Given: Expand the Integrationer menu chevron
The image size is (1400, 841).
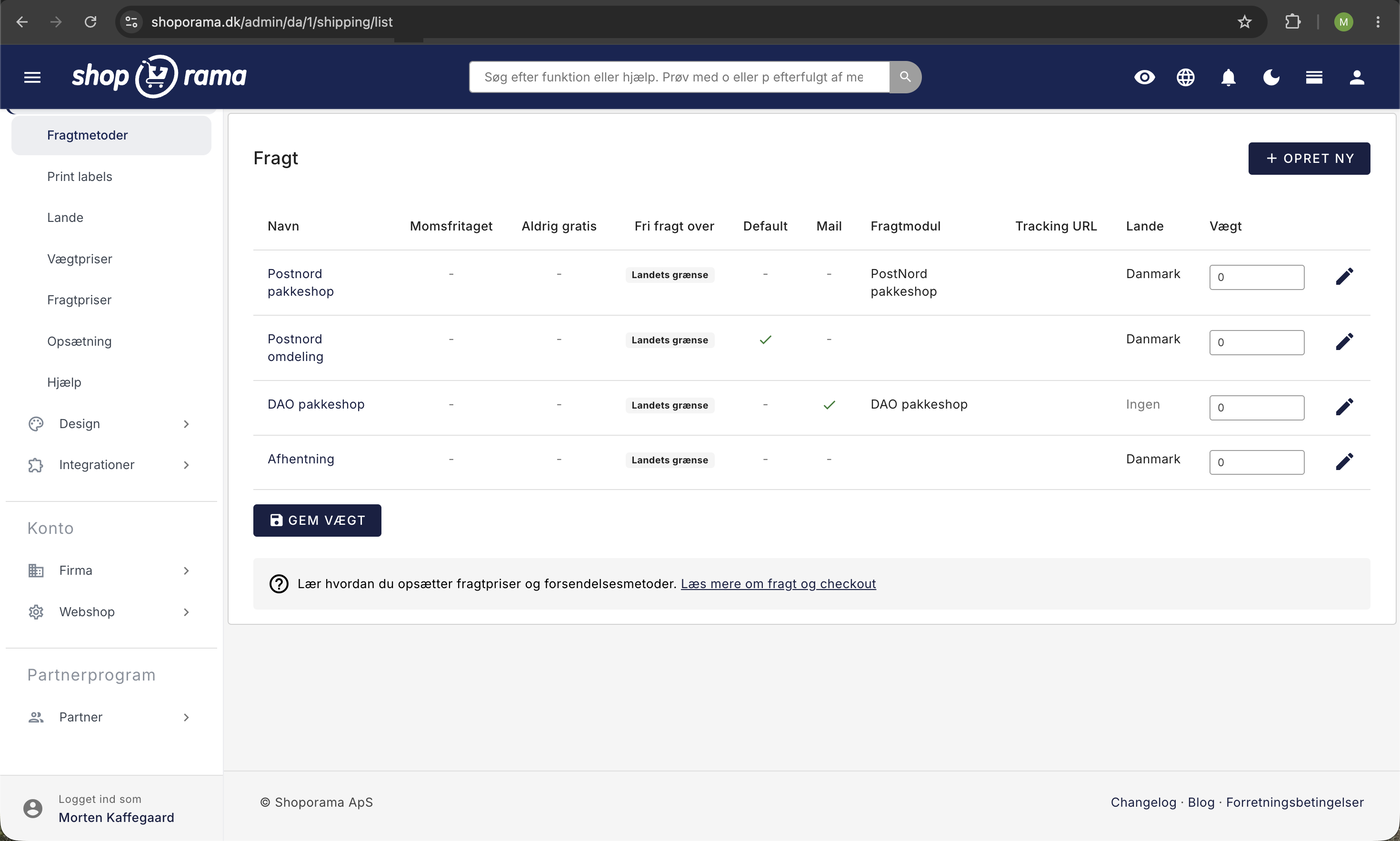Looking at the screenshot, I should (x=186, y=465).
